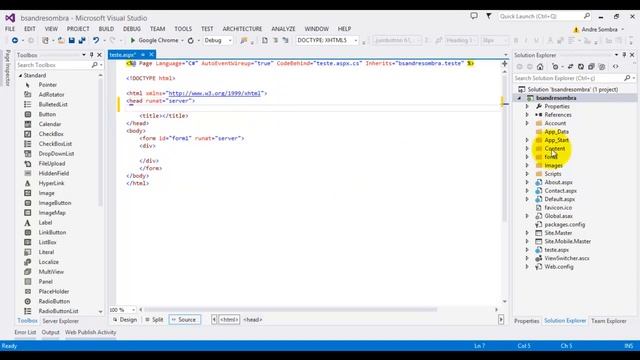Click the notifications filter icon in title bar
This screenshot has height=360, width=640.
click(x=488, y=16)
